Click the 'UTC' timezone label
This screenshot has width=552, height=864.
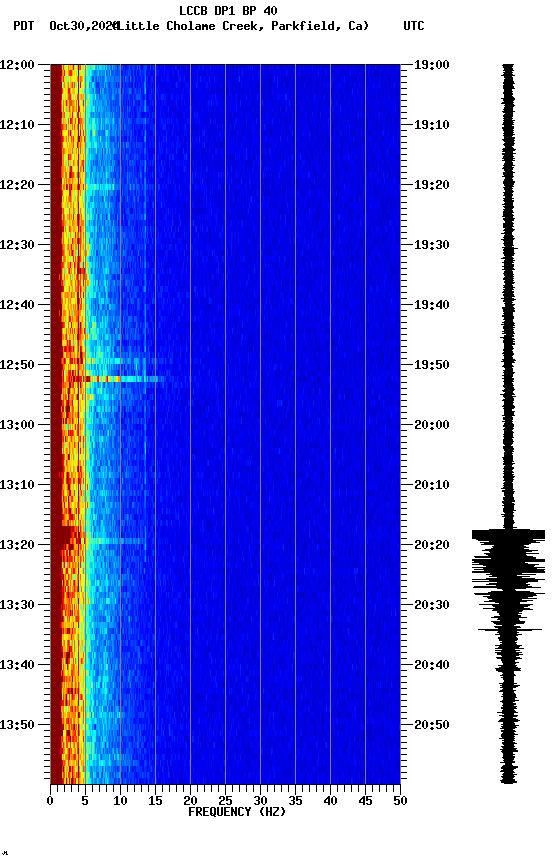point(414,26)
